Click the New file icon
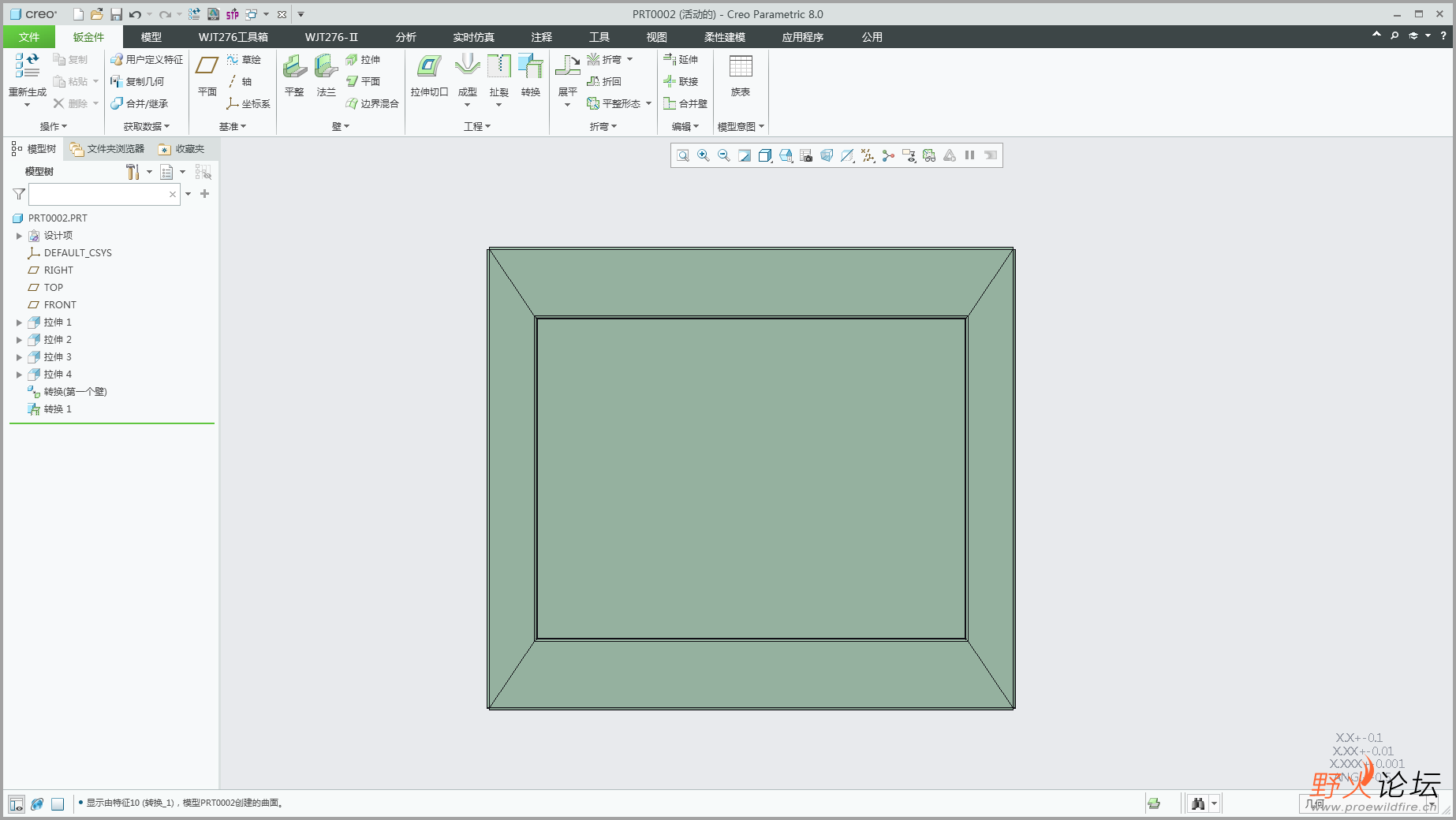1456x820 pixels. pos(78,14)
